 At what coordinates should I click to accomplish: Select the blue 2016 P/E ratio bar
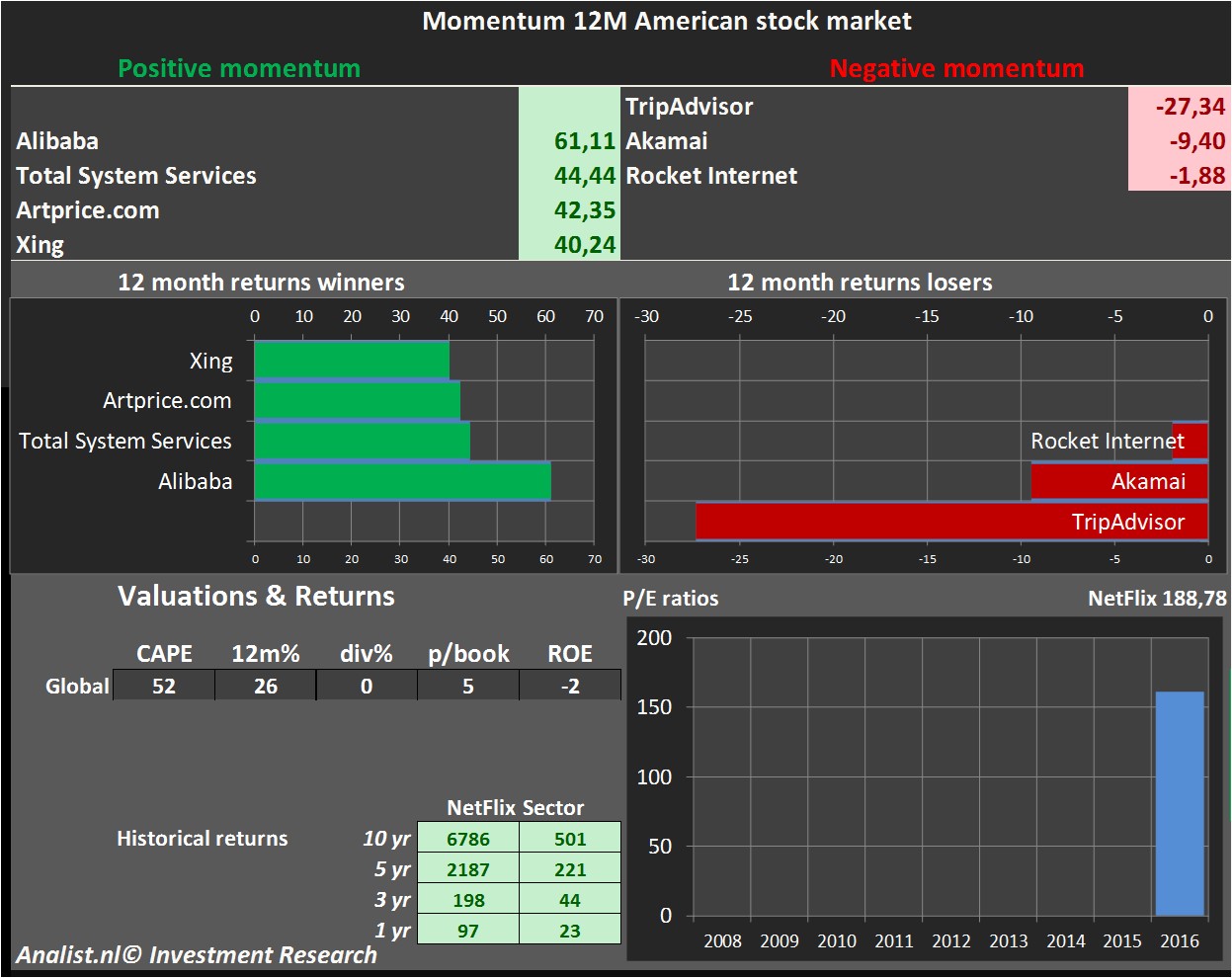[x=1180, y=803]
